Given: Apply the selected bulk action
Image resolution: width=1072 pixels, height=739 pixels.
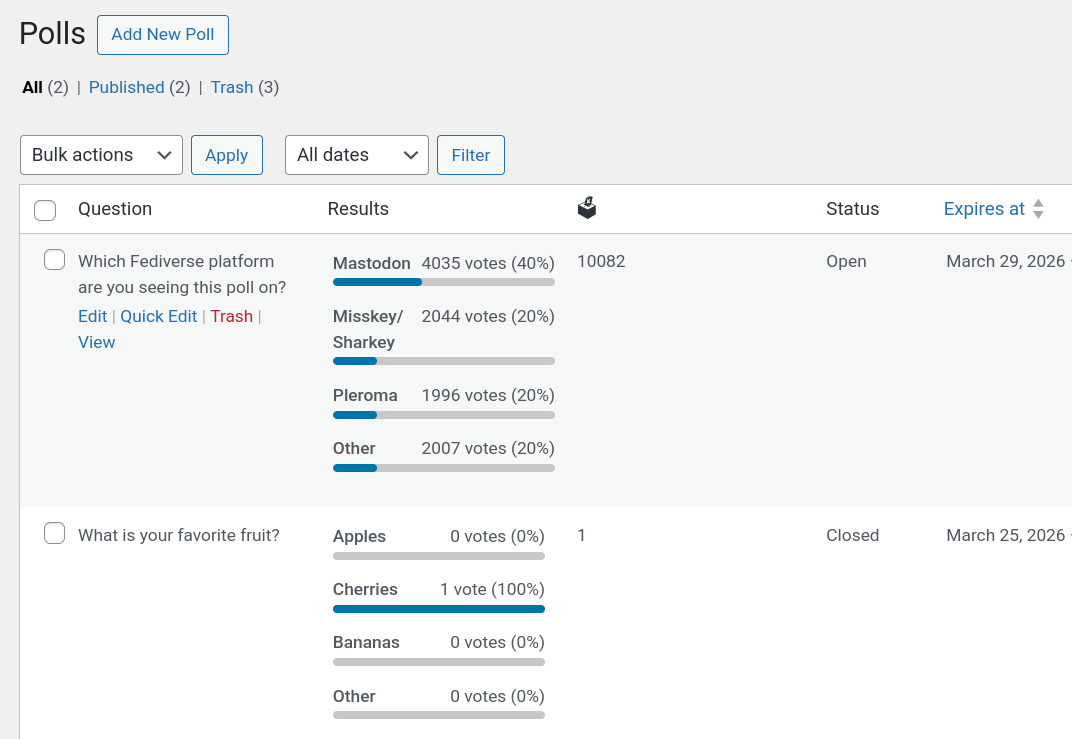Looking at the screenshot, I should 227,155.
